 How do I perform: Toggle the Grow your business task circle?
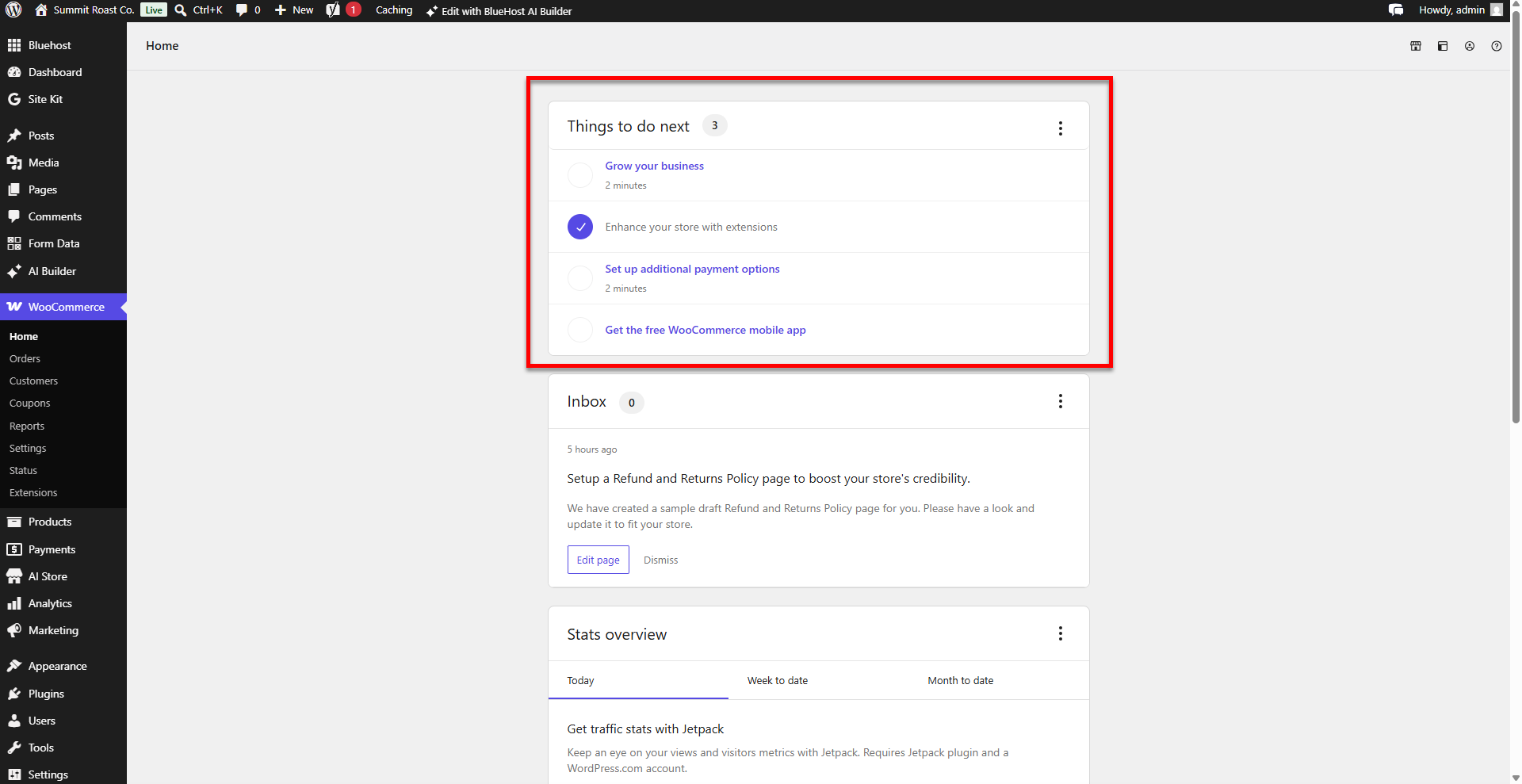(x=580, y=175)
